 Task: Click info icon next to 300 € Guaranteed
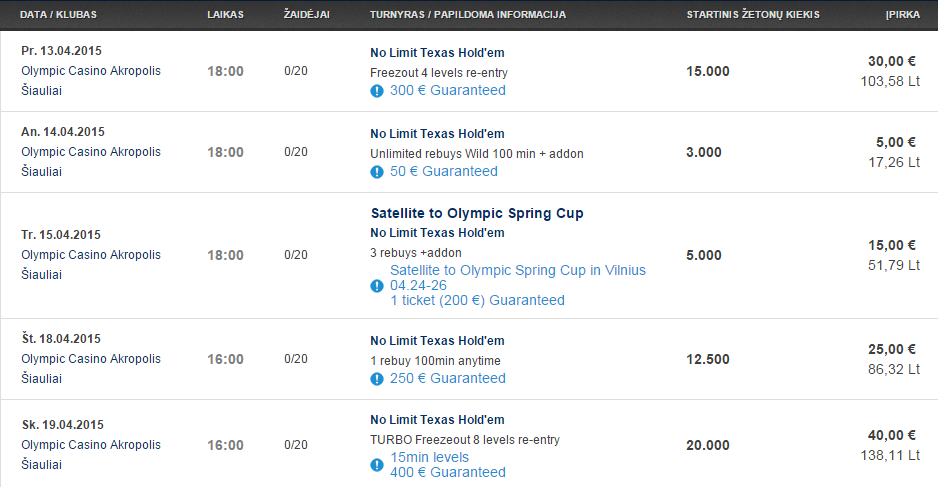376,91
